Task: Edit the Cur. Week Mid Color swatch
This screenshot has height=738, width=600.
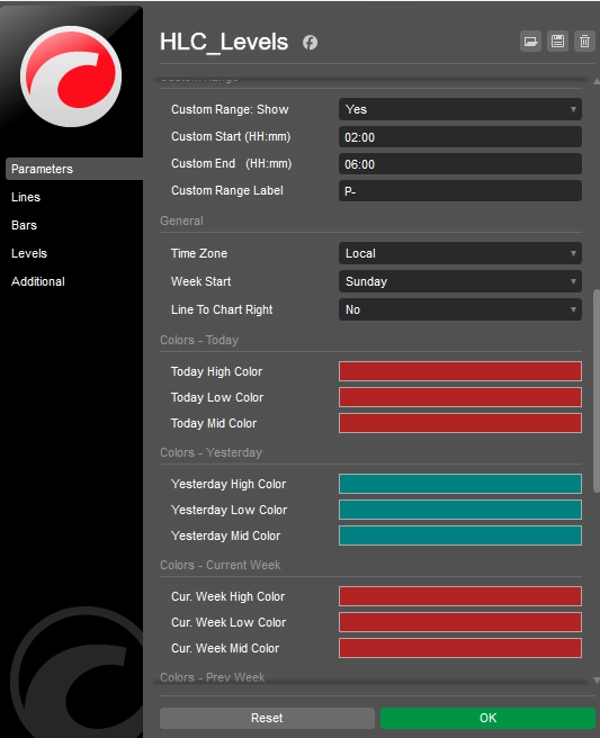Action: click(460, 648)
